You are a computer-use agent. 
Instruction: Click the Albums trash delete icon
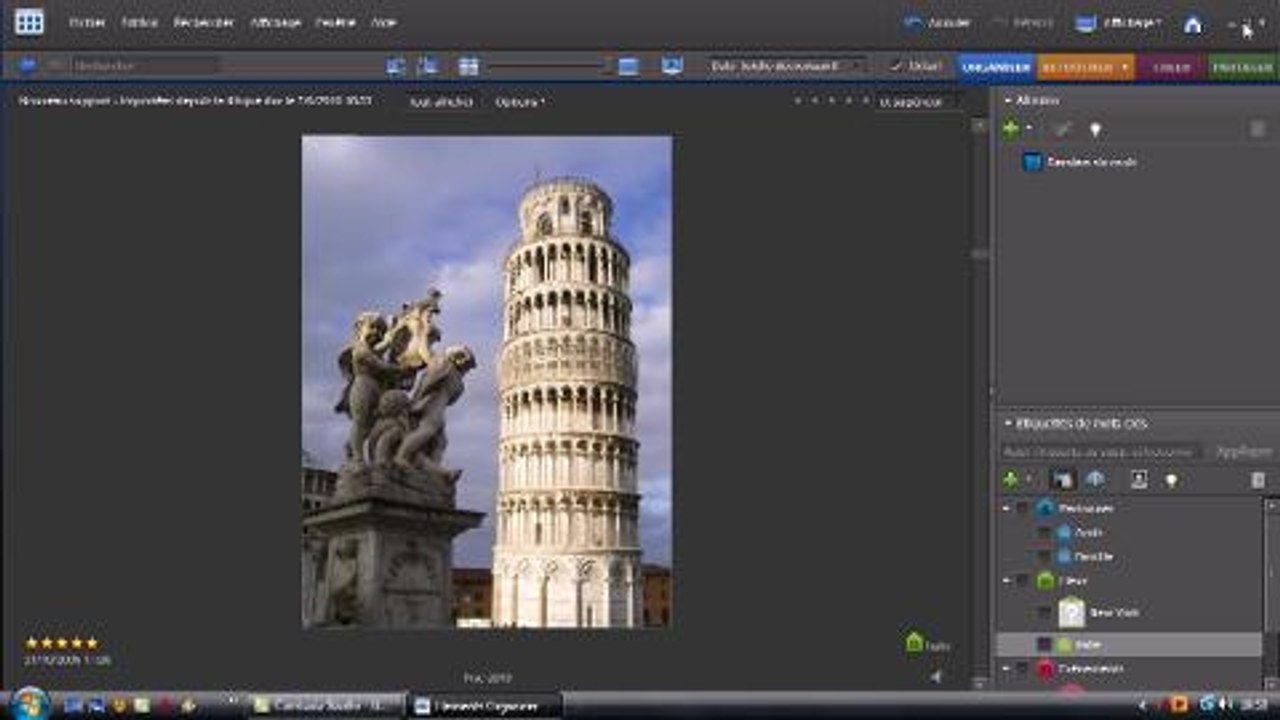1258,129
